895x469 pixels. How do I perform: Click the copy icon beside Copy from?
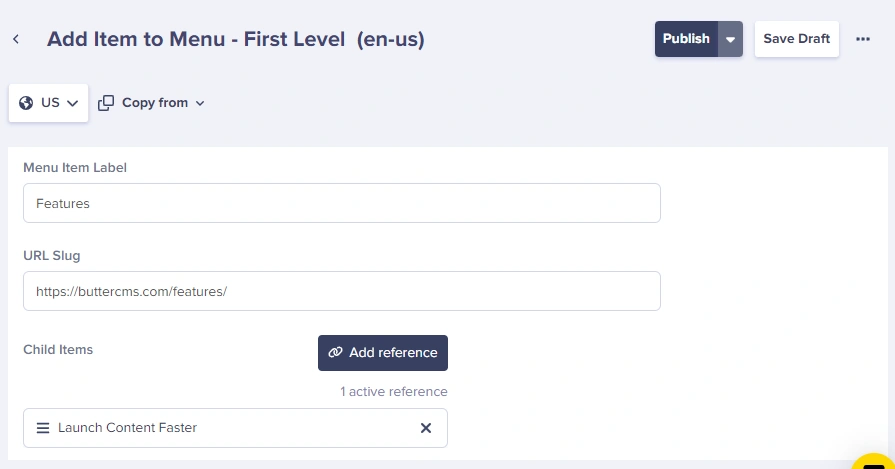(x=106, y=103)
